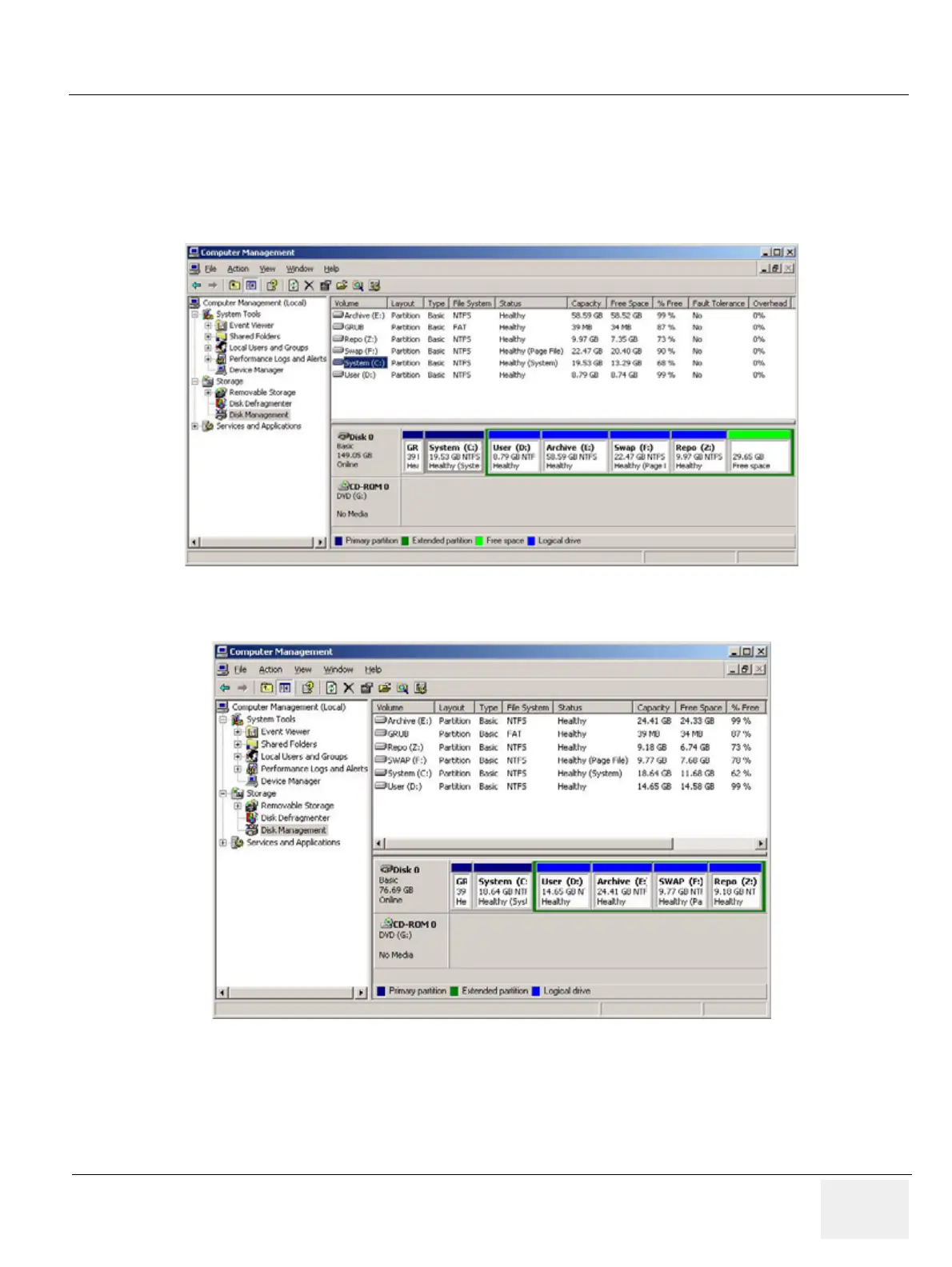Open View menu in 149.05 GB disk window
The height and width of the screenshot is (1267, 952).
coord(267,269)
